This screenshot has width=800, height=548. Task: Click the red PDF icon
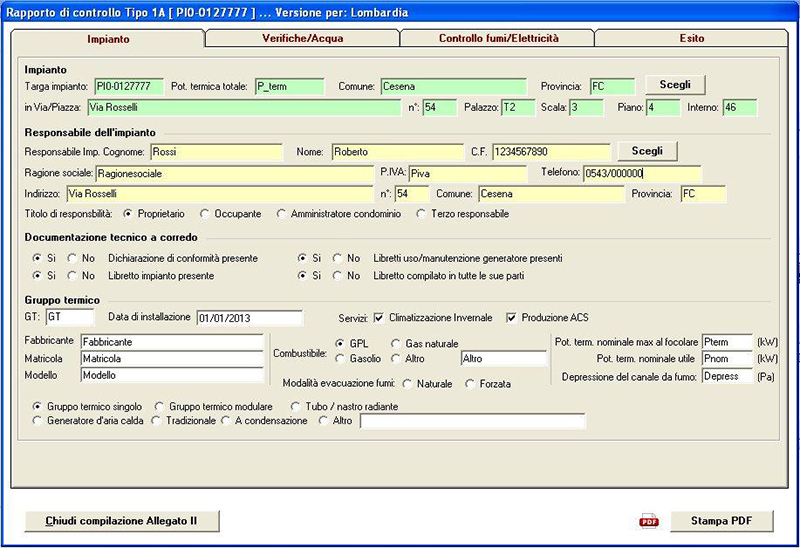[649, 521]
